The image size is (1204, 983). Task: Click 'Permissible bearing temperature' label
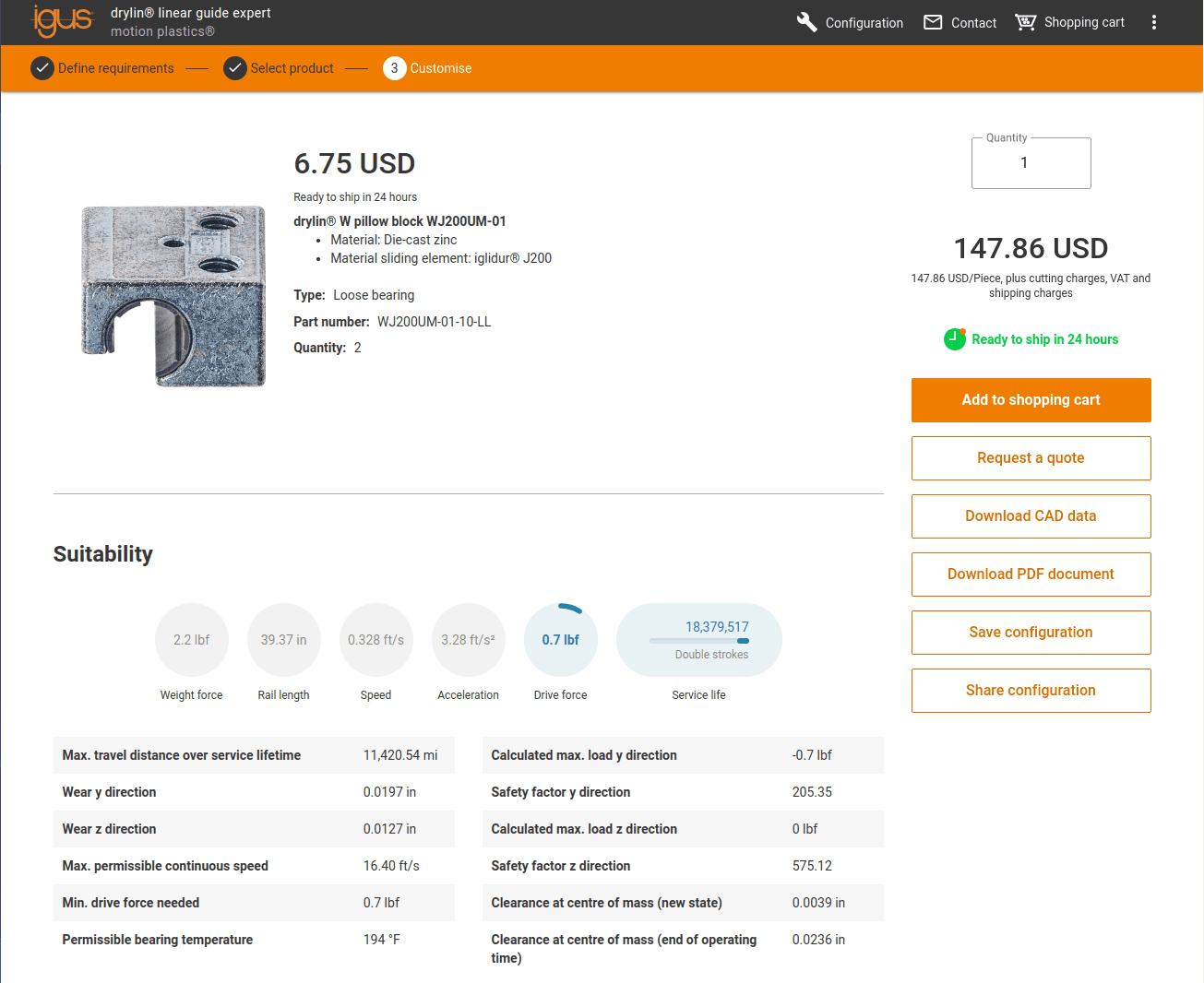pyautogui.click(x=158, y=940)
